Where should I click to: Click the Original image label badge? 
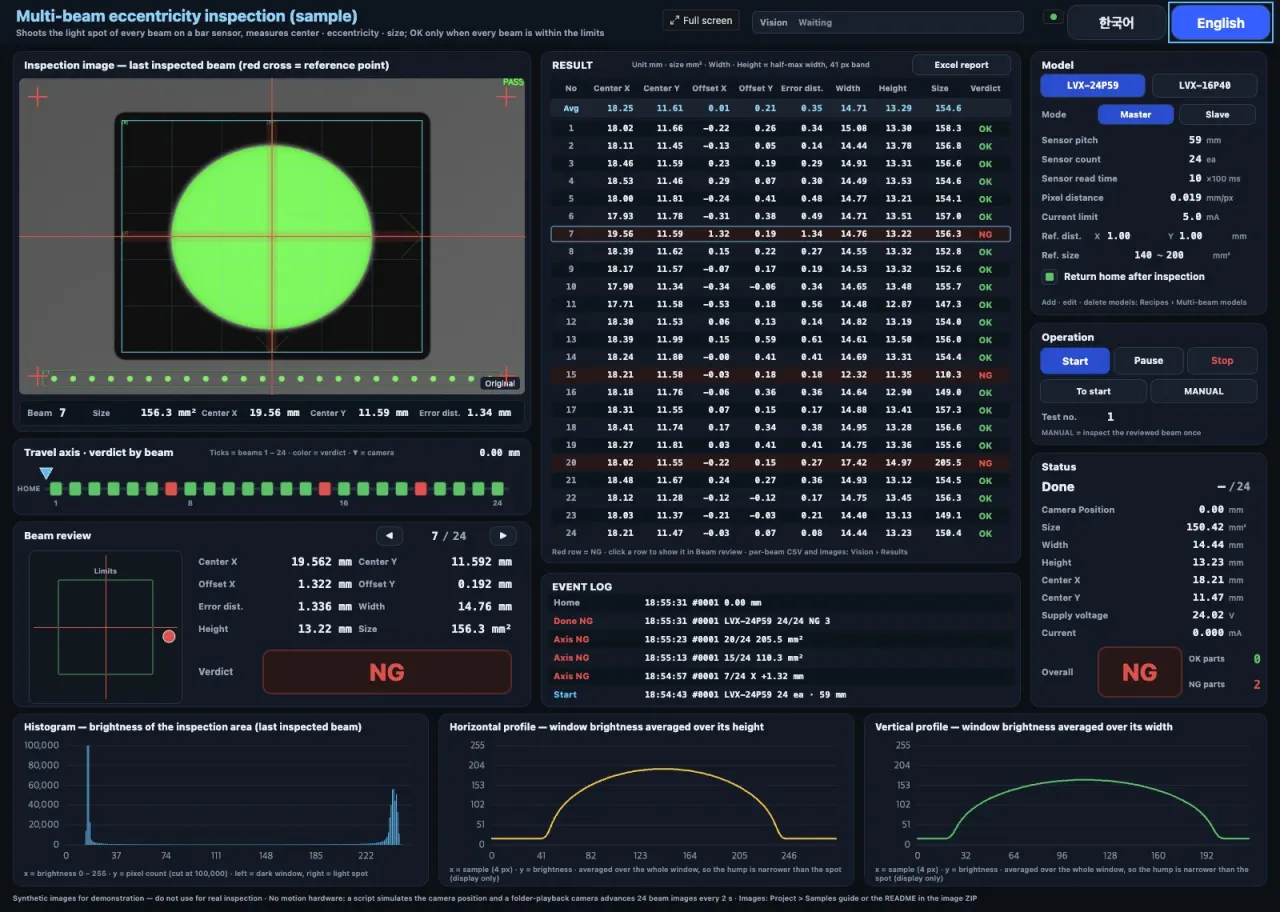(x=499, y=383)
